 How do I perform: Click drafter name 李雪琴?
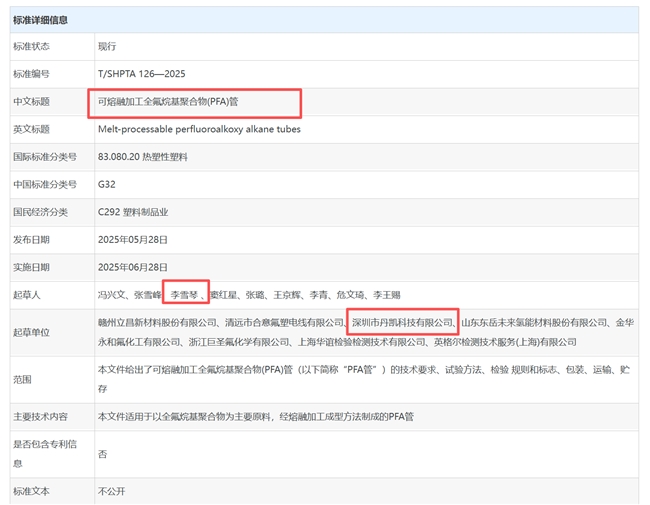click(185, 296)
